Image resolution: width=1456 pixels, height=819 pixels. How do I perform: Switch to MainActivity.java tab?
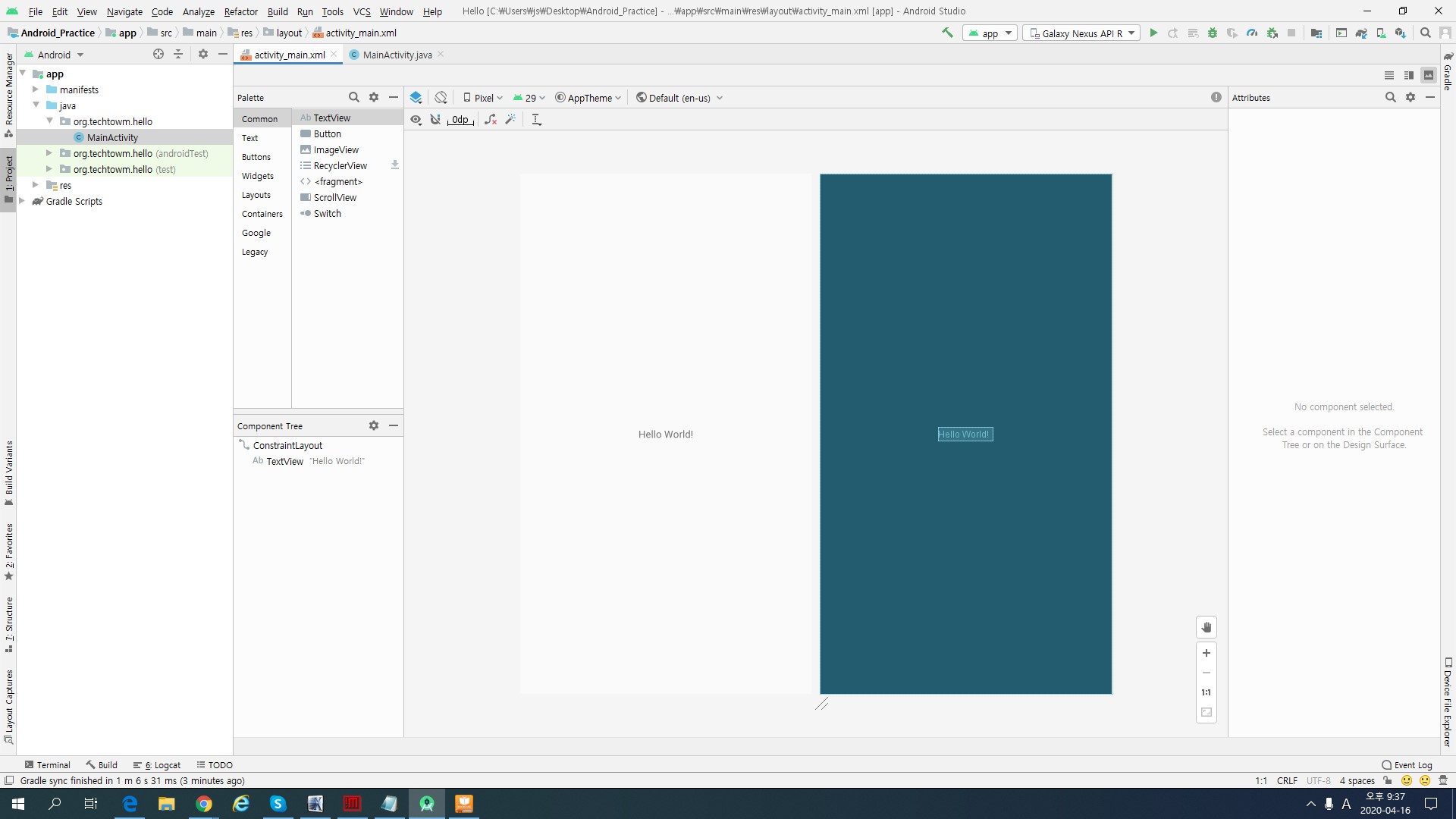[397, 55]
